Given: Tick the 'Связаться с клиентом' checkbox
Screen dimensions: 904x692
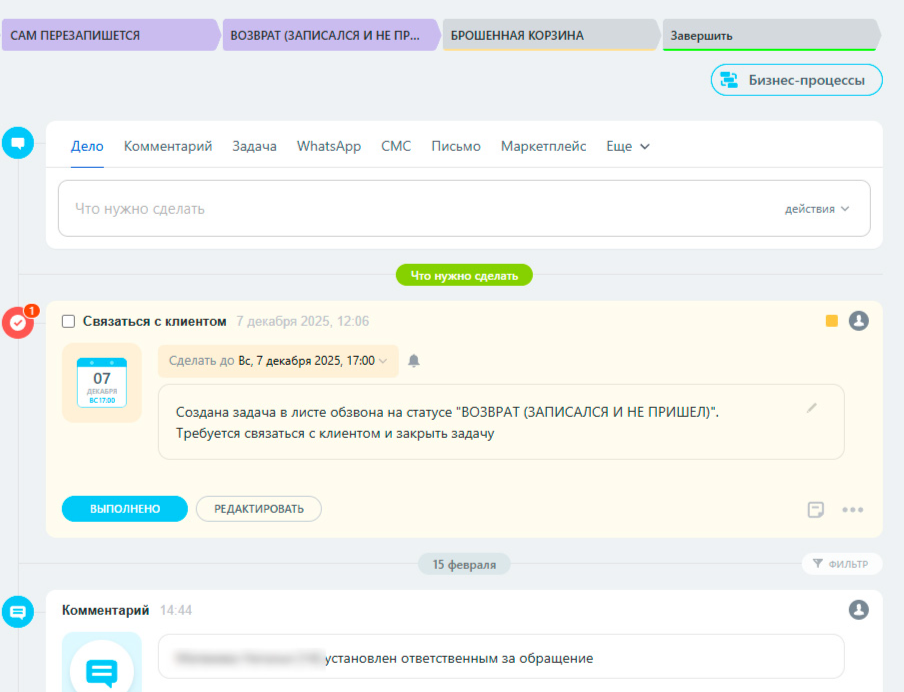Looking at the screenshot, I should pos(69,321).
